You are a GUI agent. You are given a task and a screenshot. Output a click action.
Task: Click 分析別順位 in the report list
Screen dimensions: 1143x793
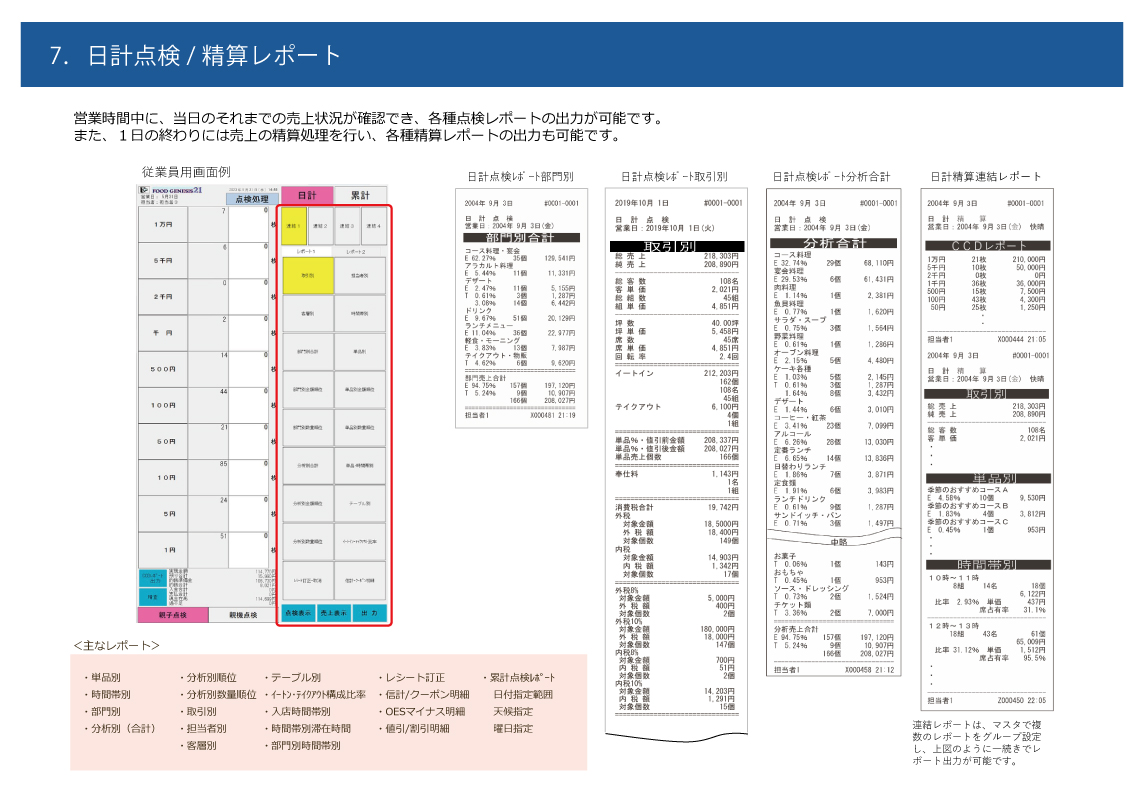(211, 678)
